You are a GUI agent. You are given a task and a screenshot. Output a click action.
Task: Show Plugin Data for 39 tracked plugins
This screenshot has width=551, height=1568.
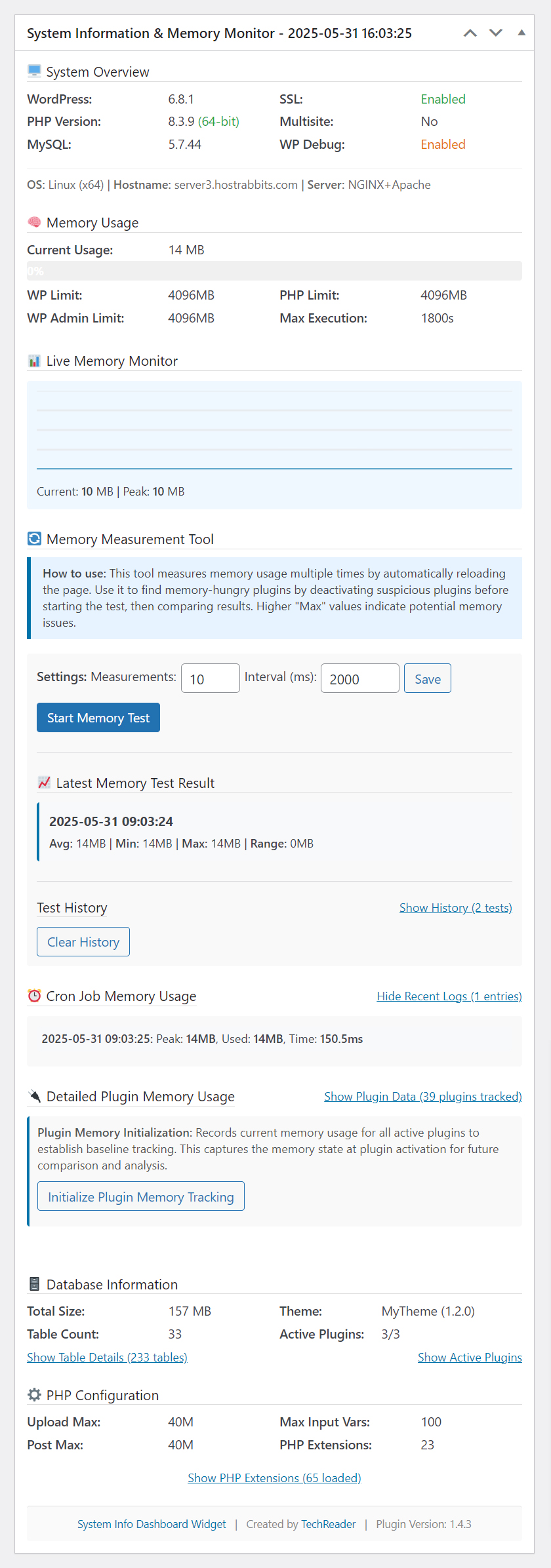coord(423,1097)
